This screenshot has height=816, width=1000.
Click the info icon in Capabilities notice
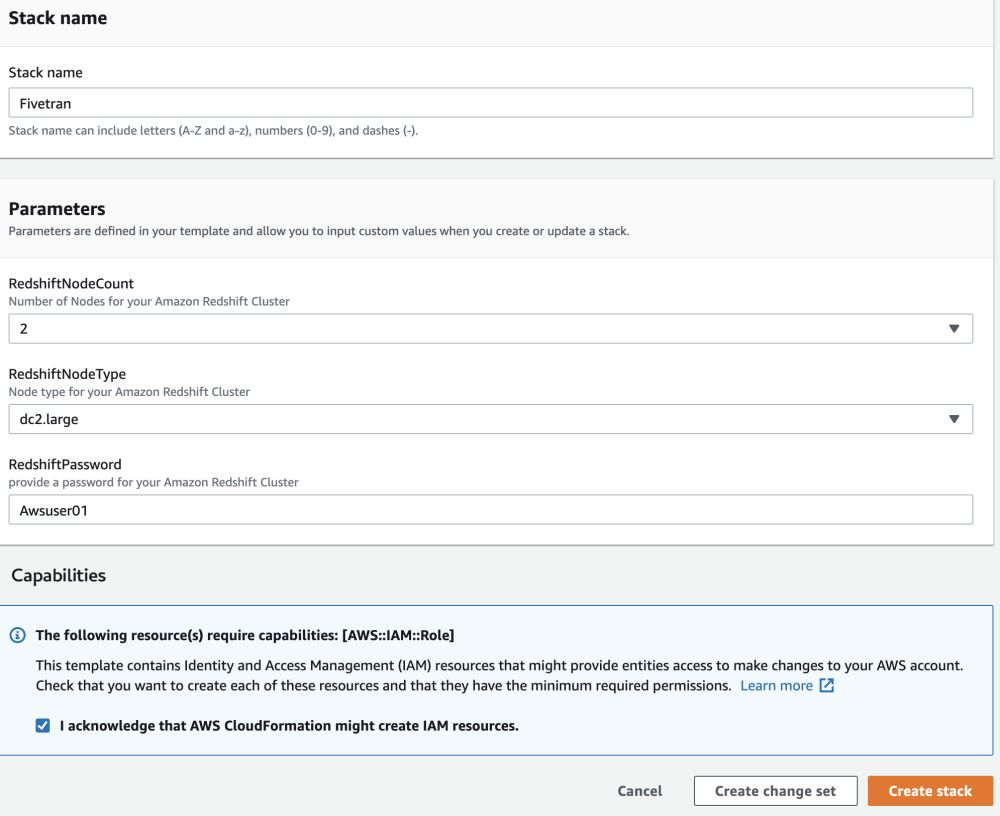click(18, 635)
